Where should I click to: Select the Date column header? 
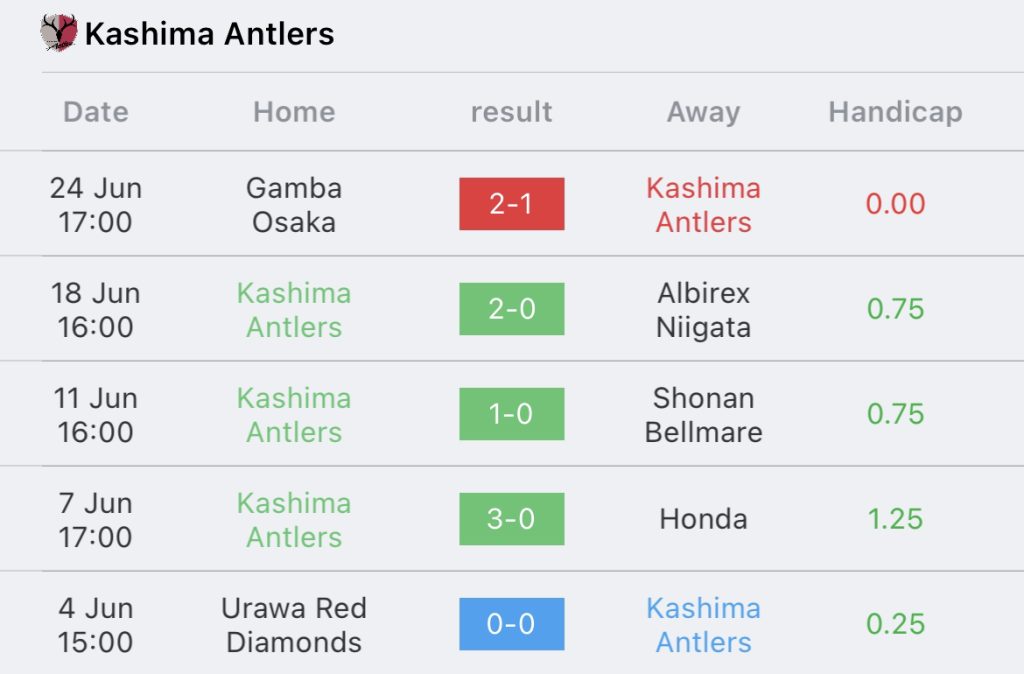96,112
